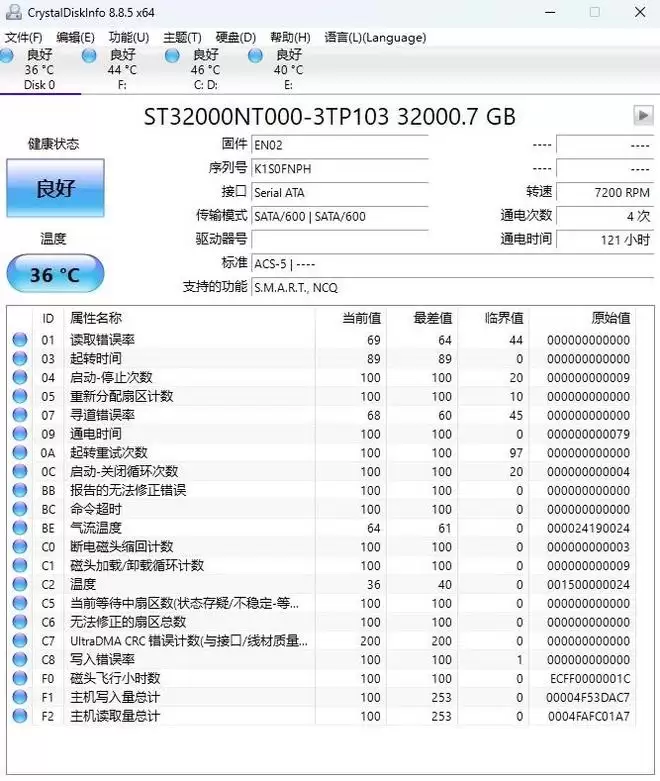Select Disk 0 status orb at 36 °C
This screenshot has width=660, height=781.
click(8, 55)
